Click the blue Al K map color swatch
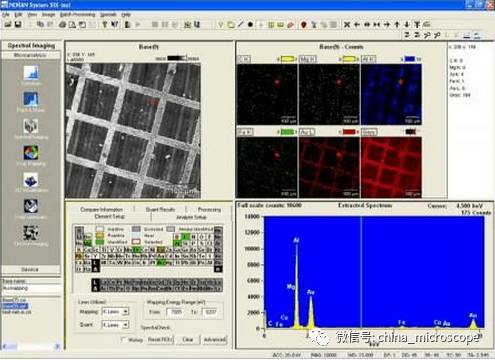 410,59
